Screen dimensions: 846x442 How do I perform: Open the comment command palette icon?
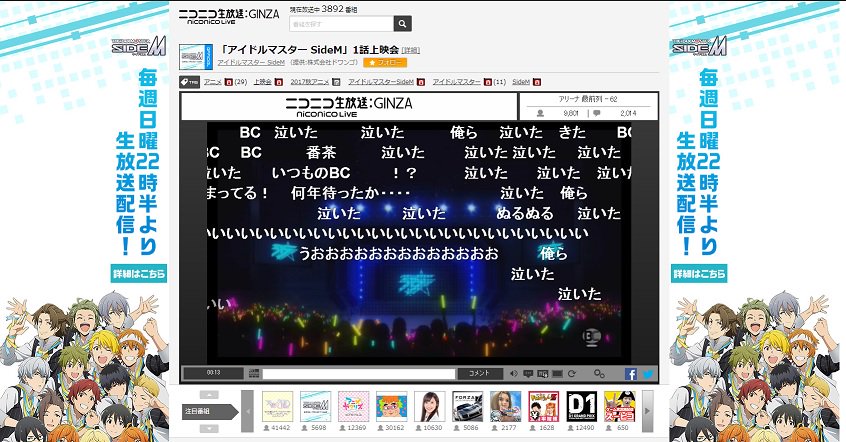tap(254, 373)
